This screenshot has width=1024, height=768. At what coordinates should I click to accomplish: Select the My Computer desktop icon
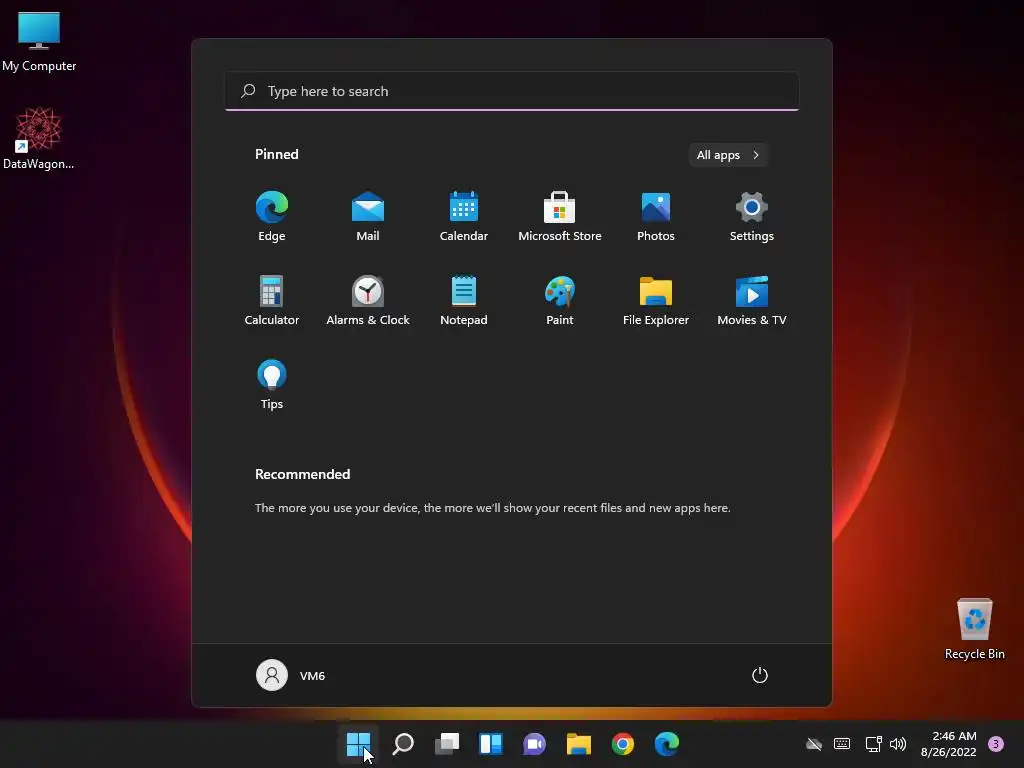pos(39,41)
